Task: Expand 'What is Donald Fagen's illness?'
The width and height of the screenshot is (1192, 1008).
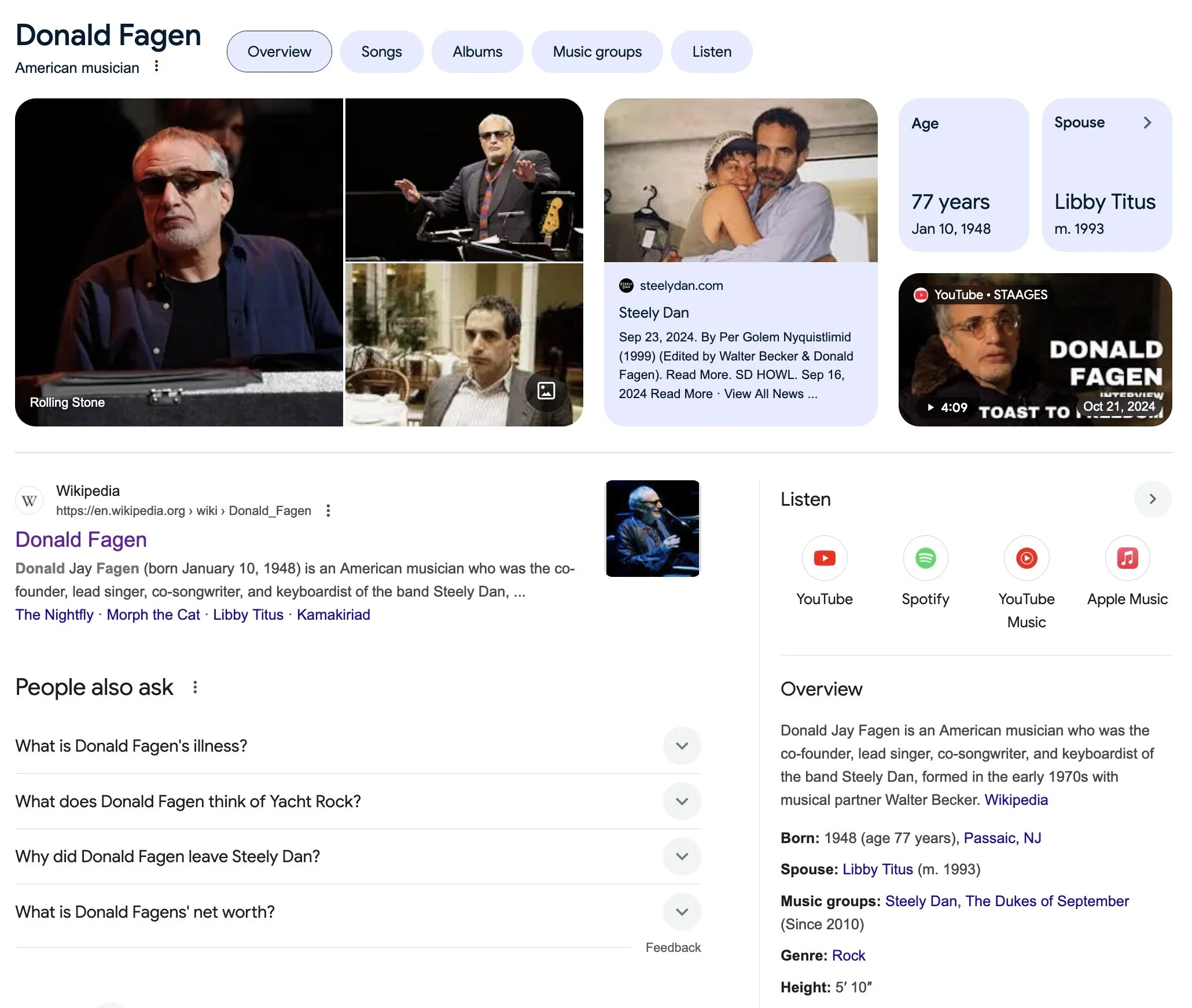Action: point(682,746)
